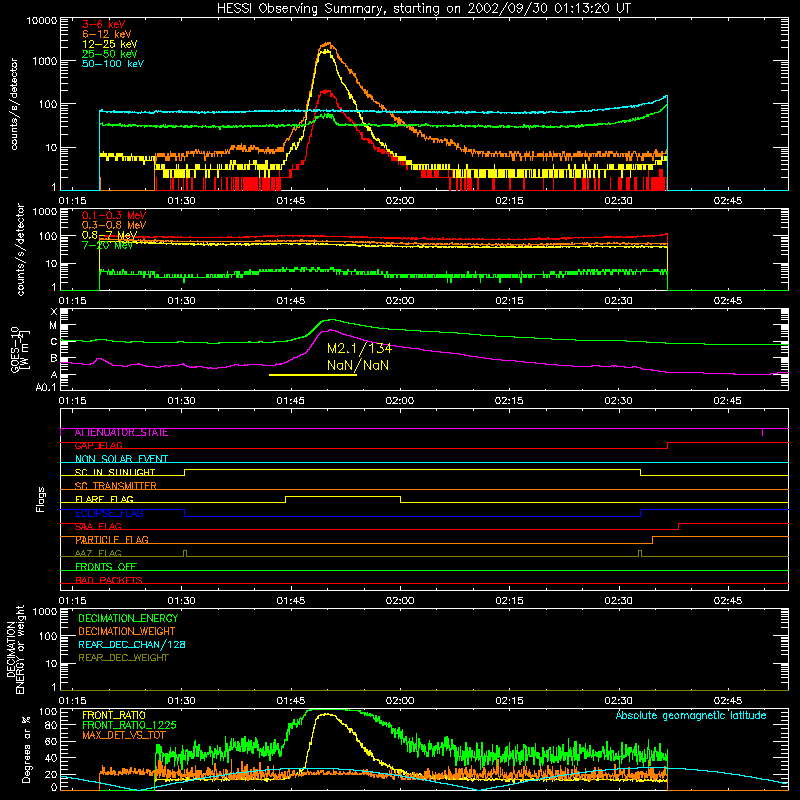Click the peak of the orange 6-12 keV curve
This screenshot has height=800, width=800.
coord(328,43)
